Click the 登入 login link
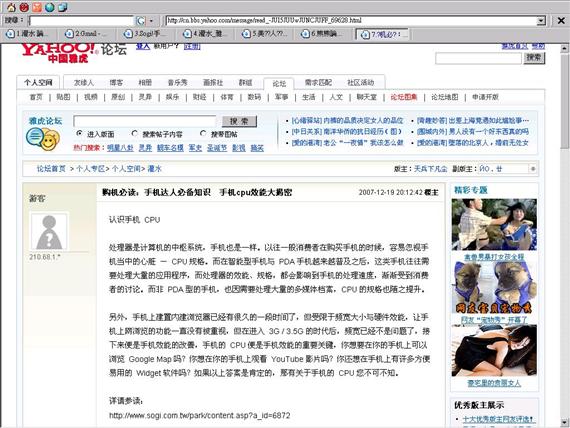Image resolution: width=570 pixels, height=428 pixels. click(x=143, y=46)
